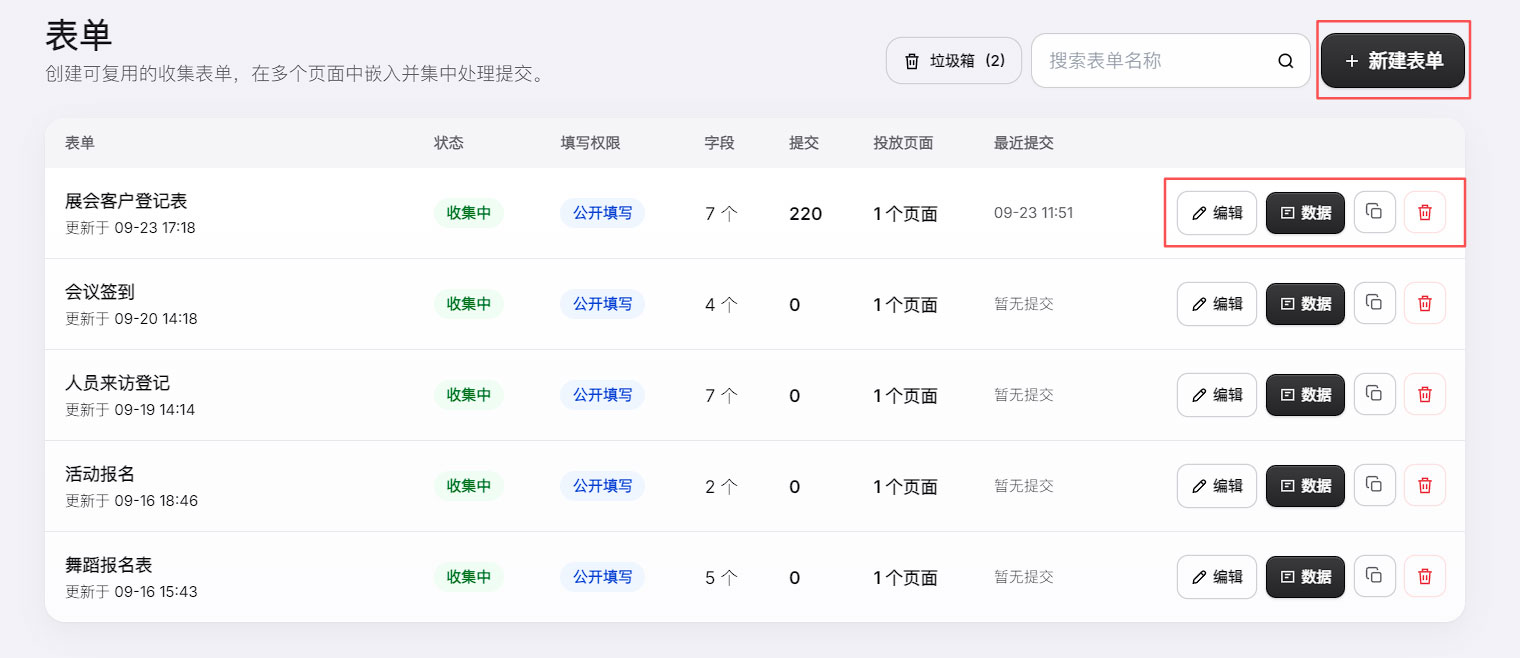View 数据 for 展会客户登记表
This screenshot has width=1520, height=658.
point(1305,213)
